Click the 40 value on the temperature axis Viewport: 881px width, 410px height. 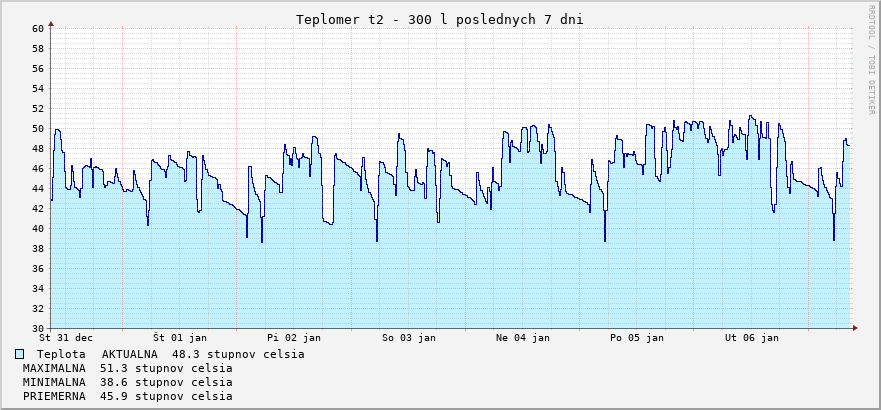coord(38,229)
